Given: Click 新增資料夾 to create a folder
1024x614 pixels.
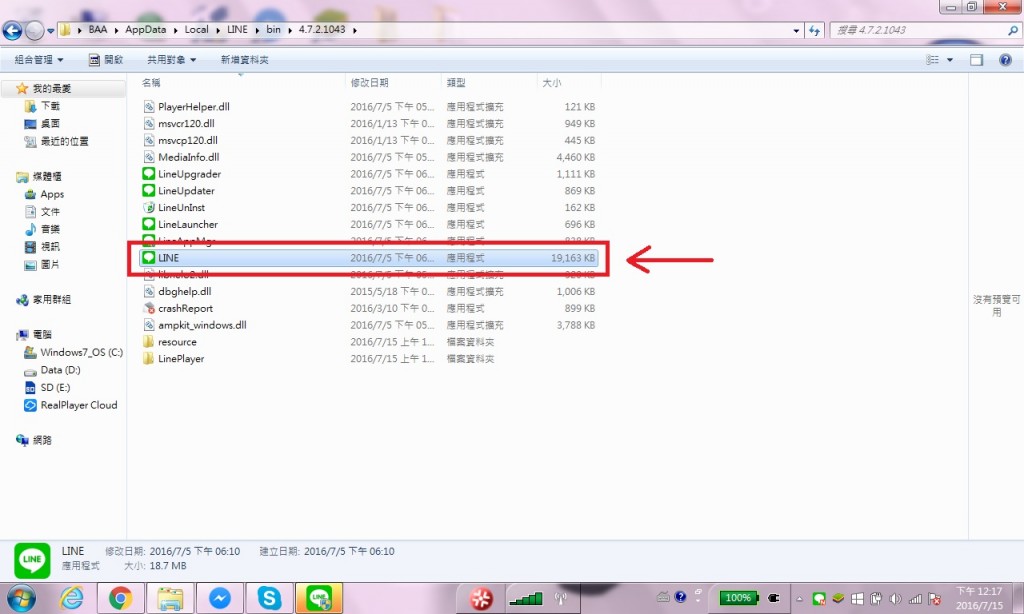Looking at the screenshot, I should coord(244,59).
